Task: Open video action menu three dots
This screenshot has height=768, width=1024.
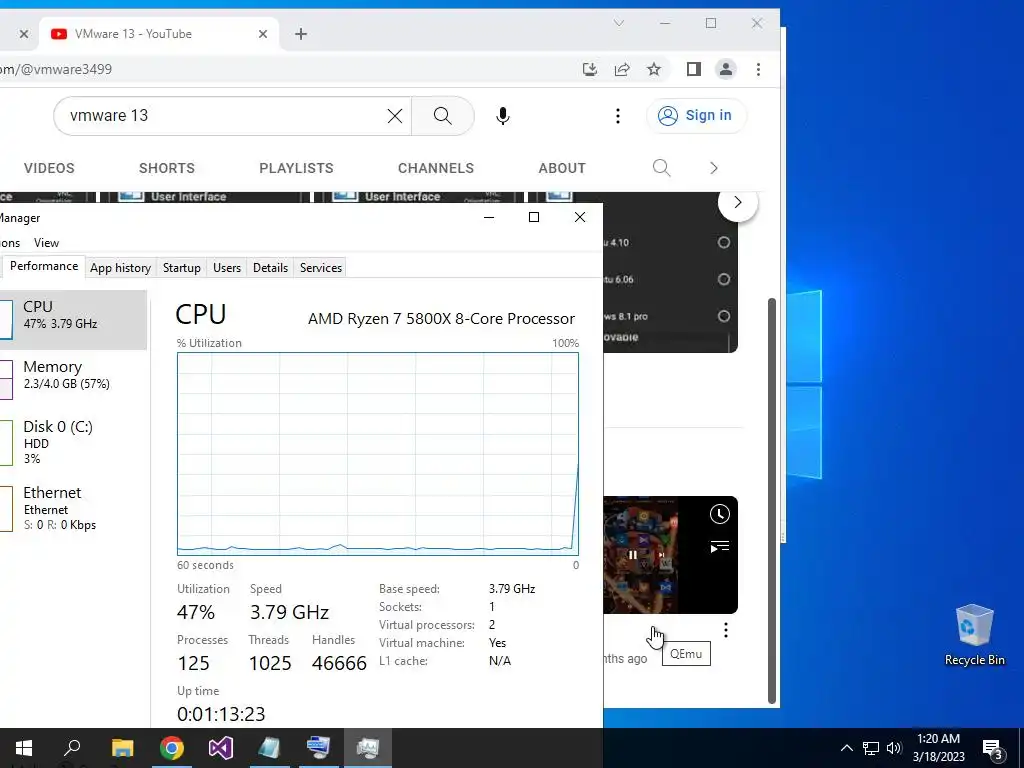Action: click(726, 630)
